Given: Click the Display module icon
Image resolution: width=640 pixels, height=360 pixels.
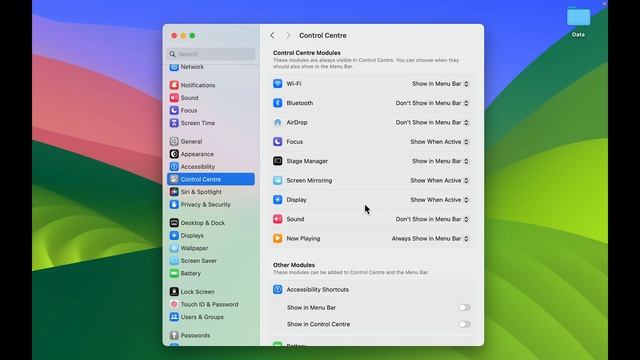Looking at the screenshot, I should (x=278, y=200).
